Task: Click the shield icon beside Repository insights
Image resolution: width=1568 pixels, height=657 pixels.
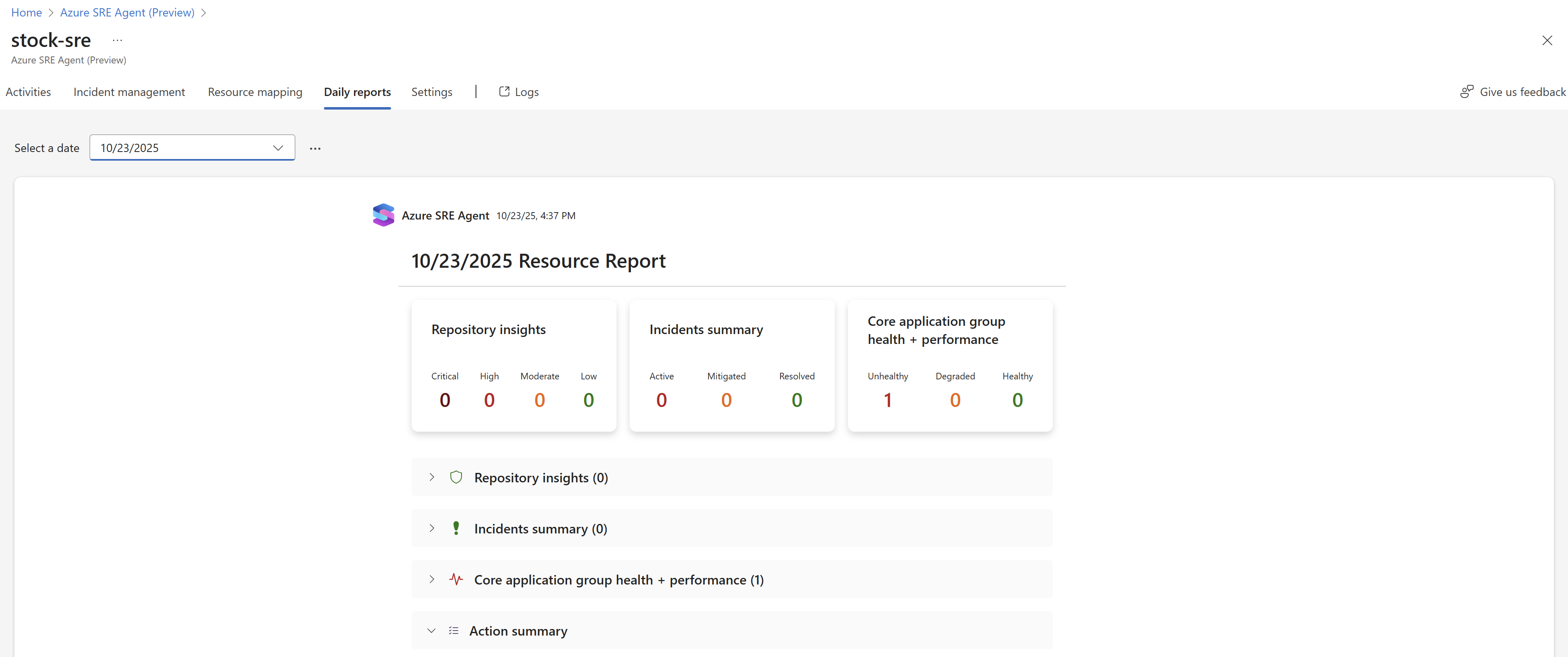Action: tap(456, 477)
